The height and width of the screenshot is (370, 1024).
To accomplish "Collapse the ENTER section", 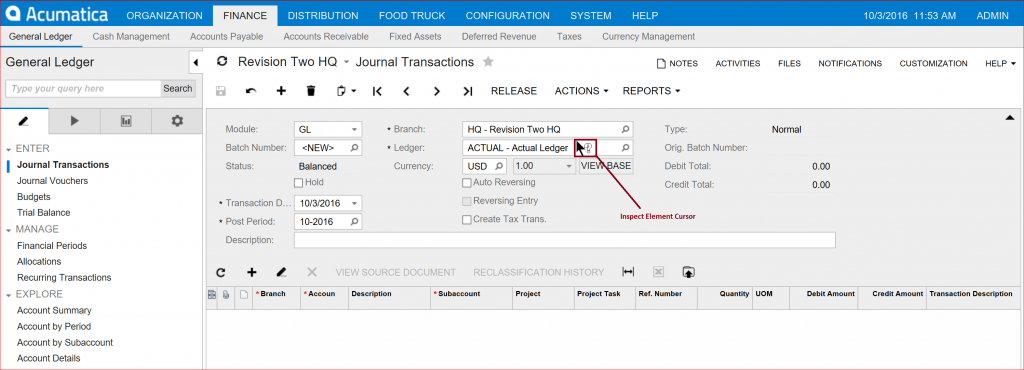I will click(x=8, y=149).
